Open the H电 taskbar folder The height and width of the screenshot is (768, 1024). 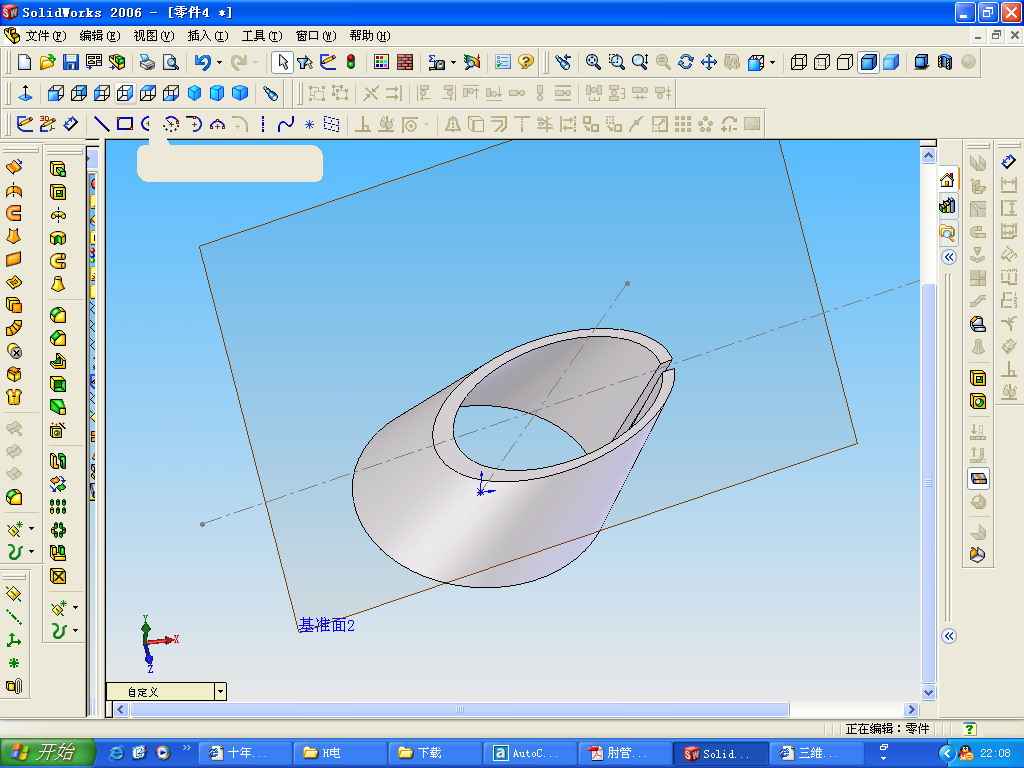[340, 753]
